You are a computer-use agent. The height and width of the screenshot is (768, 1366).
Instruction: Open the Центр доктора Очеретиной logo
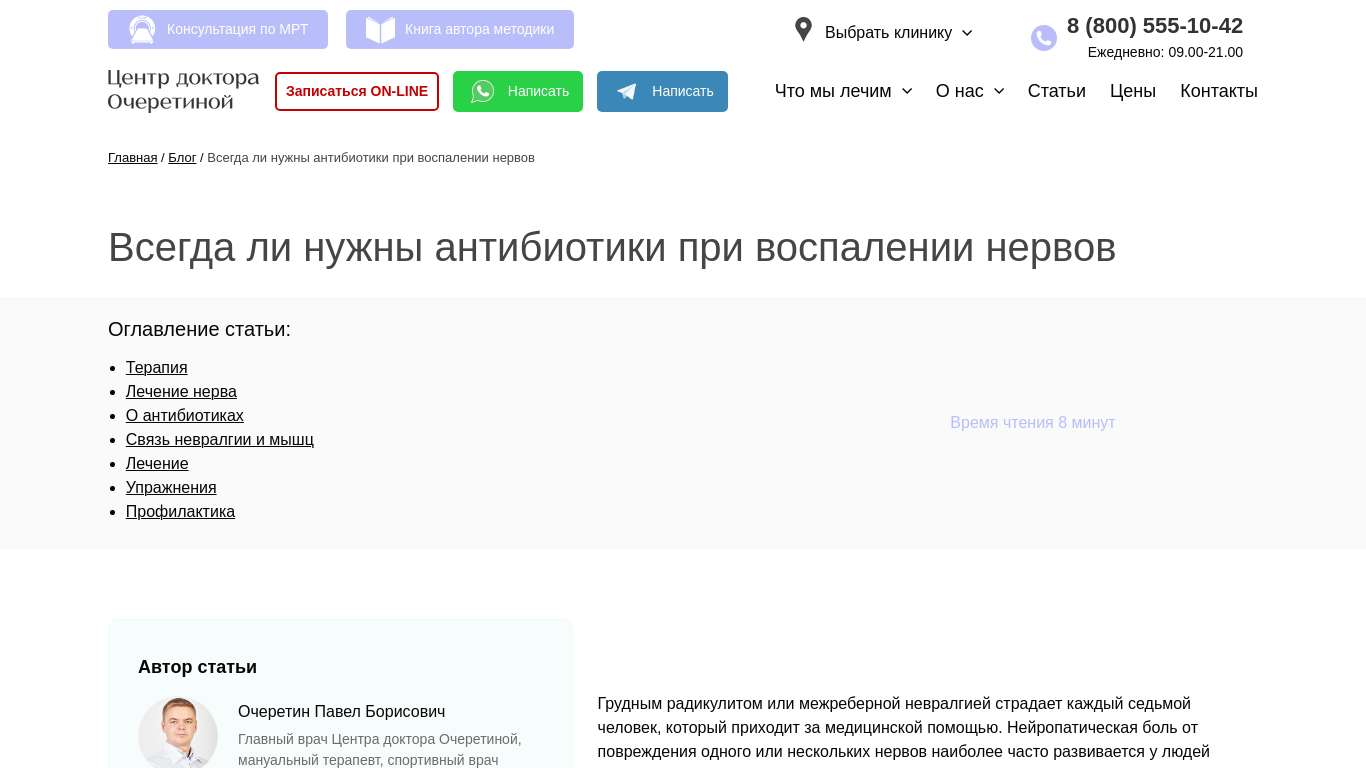point(183,91)
